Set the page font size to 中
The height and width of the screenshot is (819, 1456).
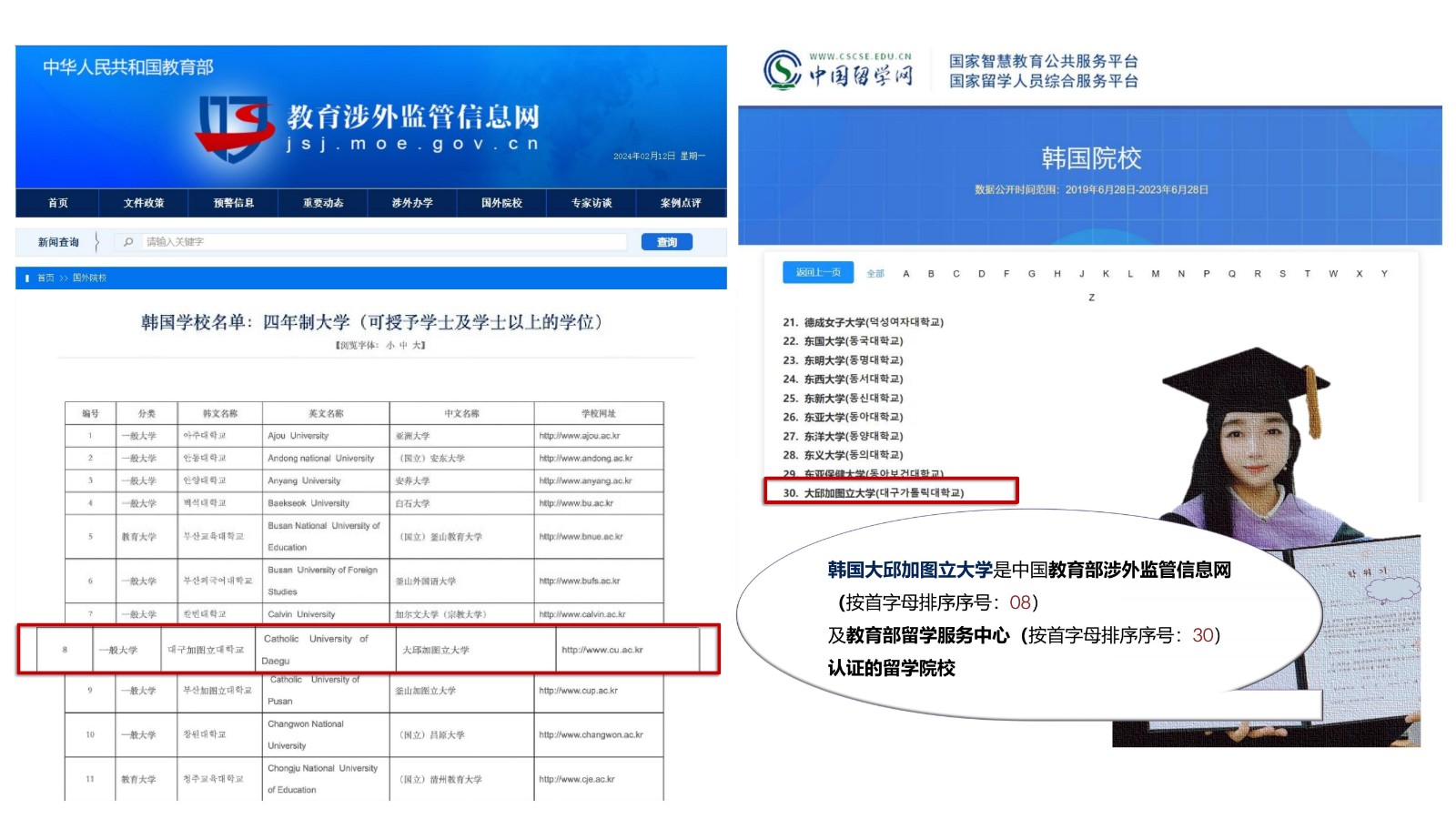coord(403,346)
